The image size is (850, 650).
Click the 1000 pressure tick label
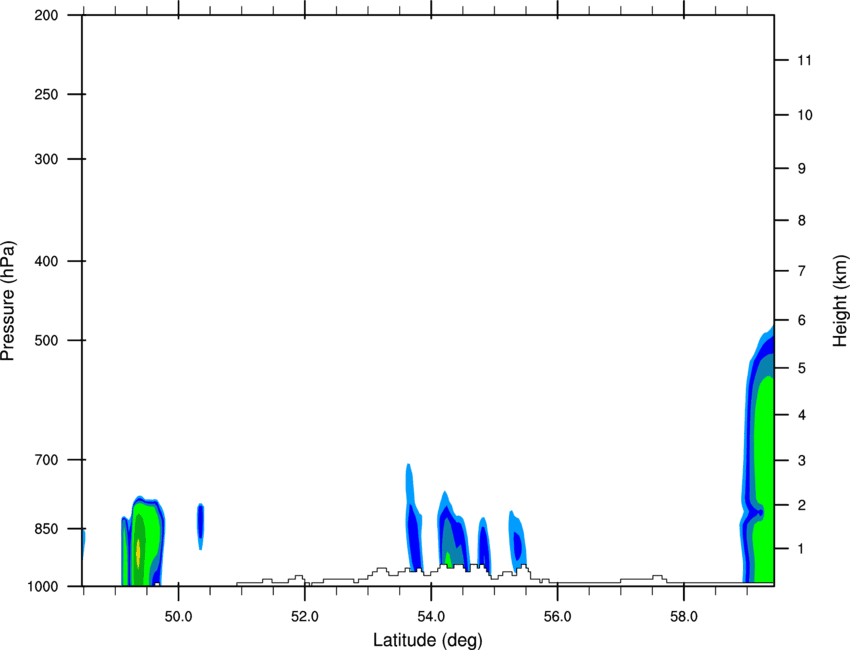click(42, 586)
